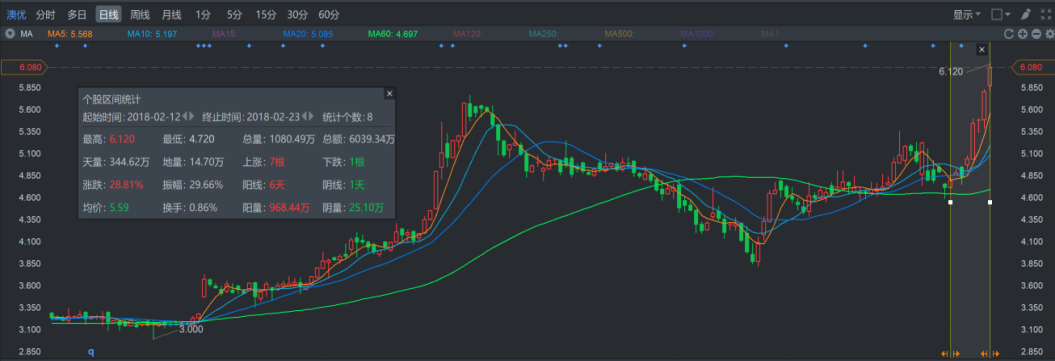Viewport: 1055px width, 361px height.
Task: Open the 显示 dropdown menu
Action: 967,14
